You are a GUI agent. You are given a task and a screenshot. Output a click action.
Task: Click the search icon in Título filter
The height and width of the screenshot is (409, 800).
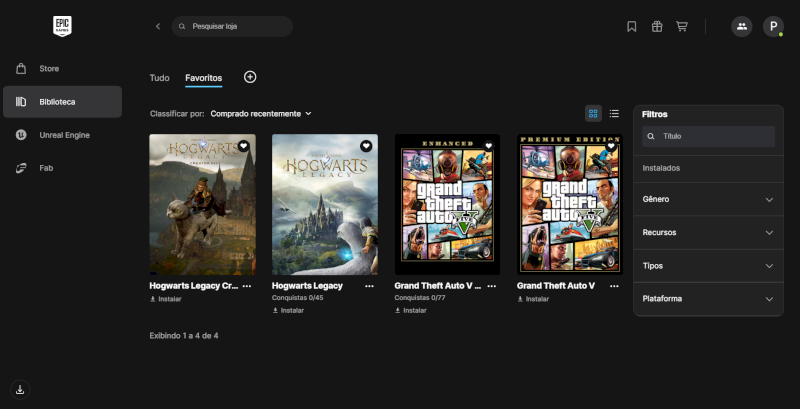[651, 137]
